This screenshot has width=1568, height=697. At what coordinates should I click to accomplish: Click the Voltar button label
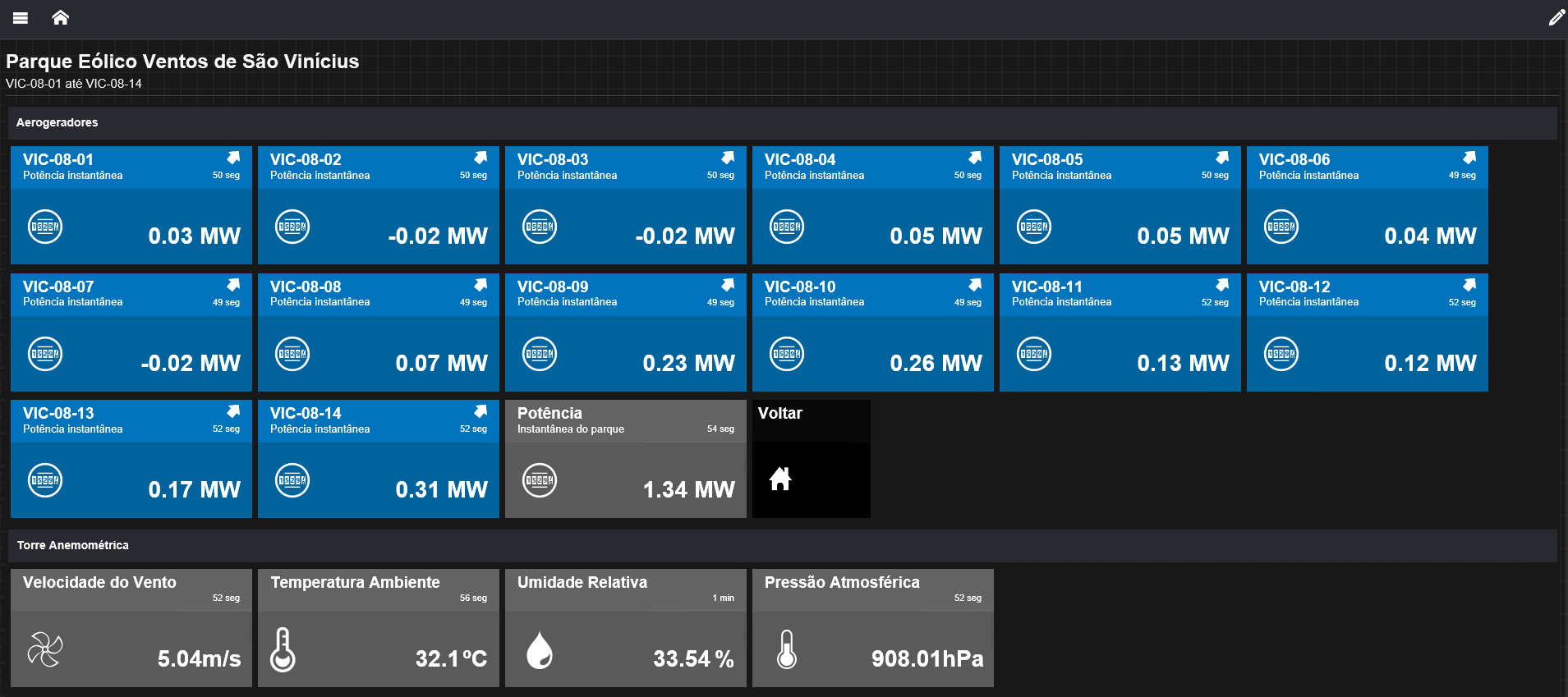click(780, 413)
